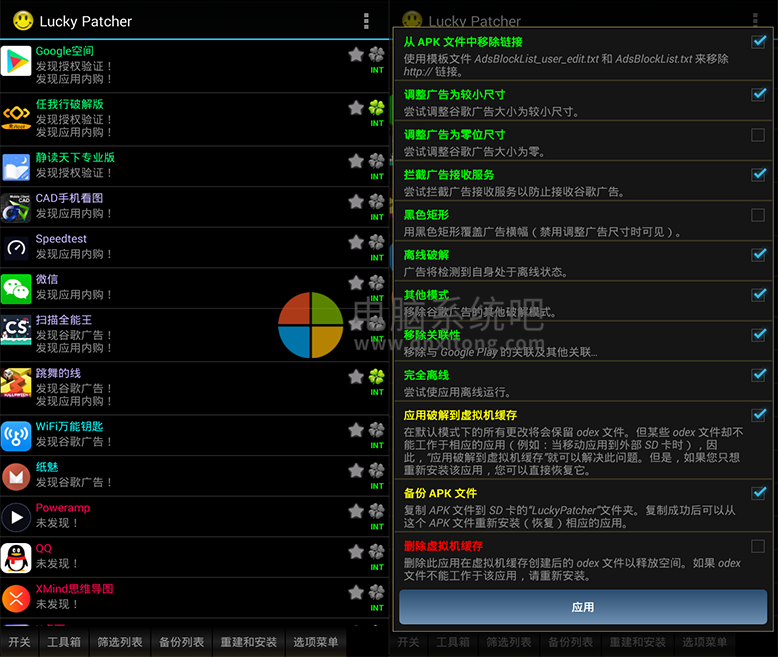
Task: Uncheck 应用破解到虚拟机缓存 checkbox
Action: [x=758, y=415]
